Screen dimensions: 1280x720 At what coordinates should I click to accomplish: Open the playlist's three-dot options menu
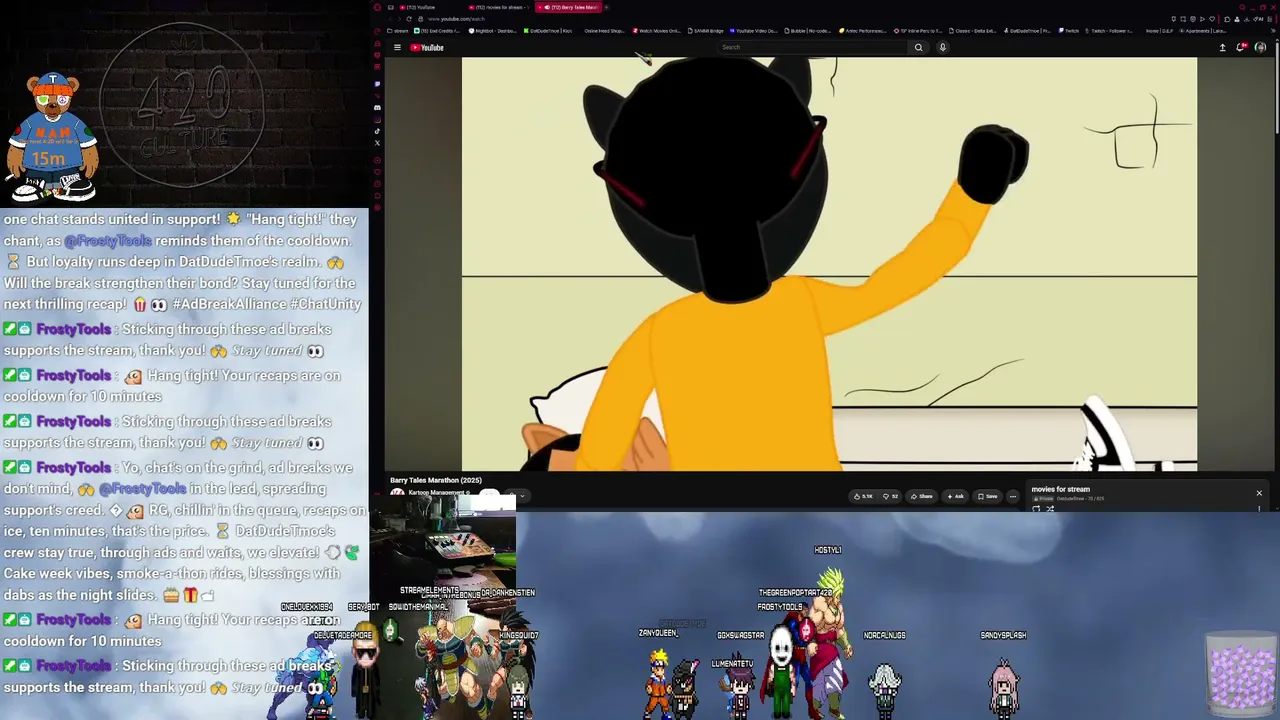pyautogui.click(x=1259, y=509)
